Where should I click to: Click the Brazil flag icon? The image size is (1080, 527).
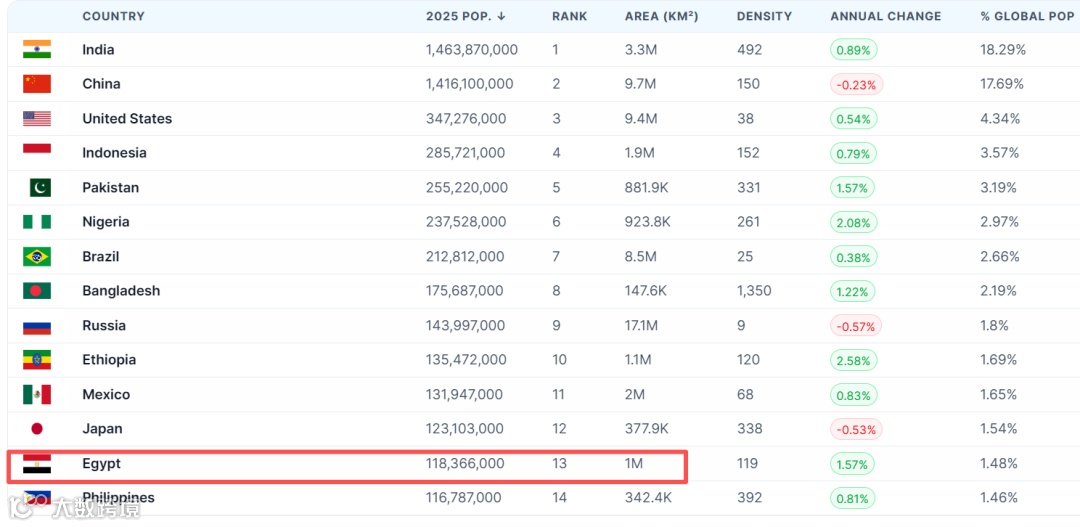pos(37,256)
